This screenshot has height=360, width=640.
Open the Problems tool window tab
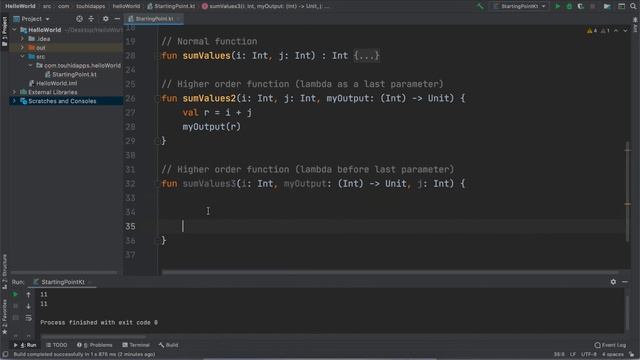(x=94, y=345)
